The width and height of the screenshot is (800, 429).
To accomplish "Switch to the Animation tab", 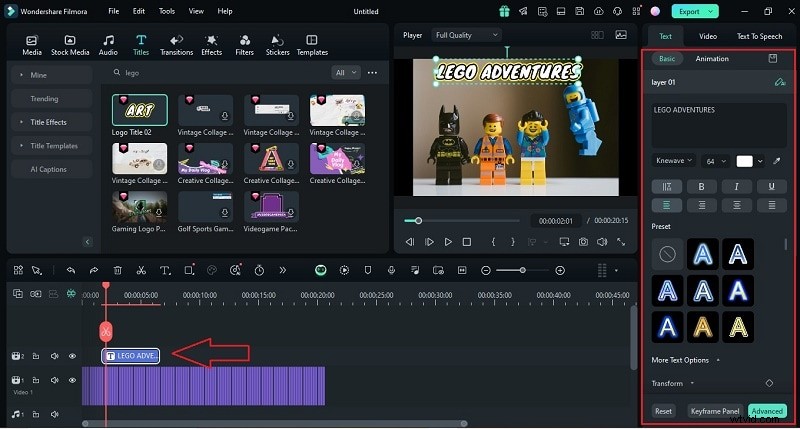I will point(712,59).
